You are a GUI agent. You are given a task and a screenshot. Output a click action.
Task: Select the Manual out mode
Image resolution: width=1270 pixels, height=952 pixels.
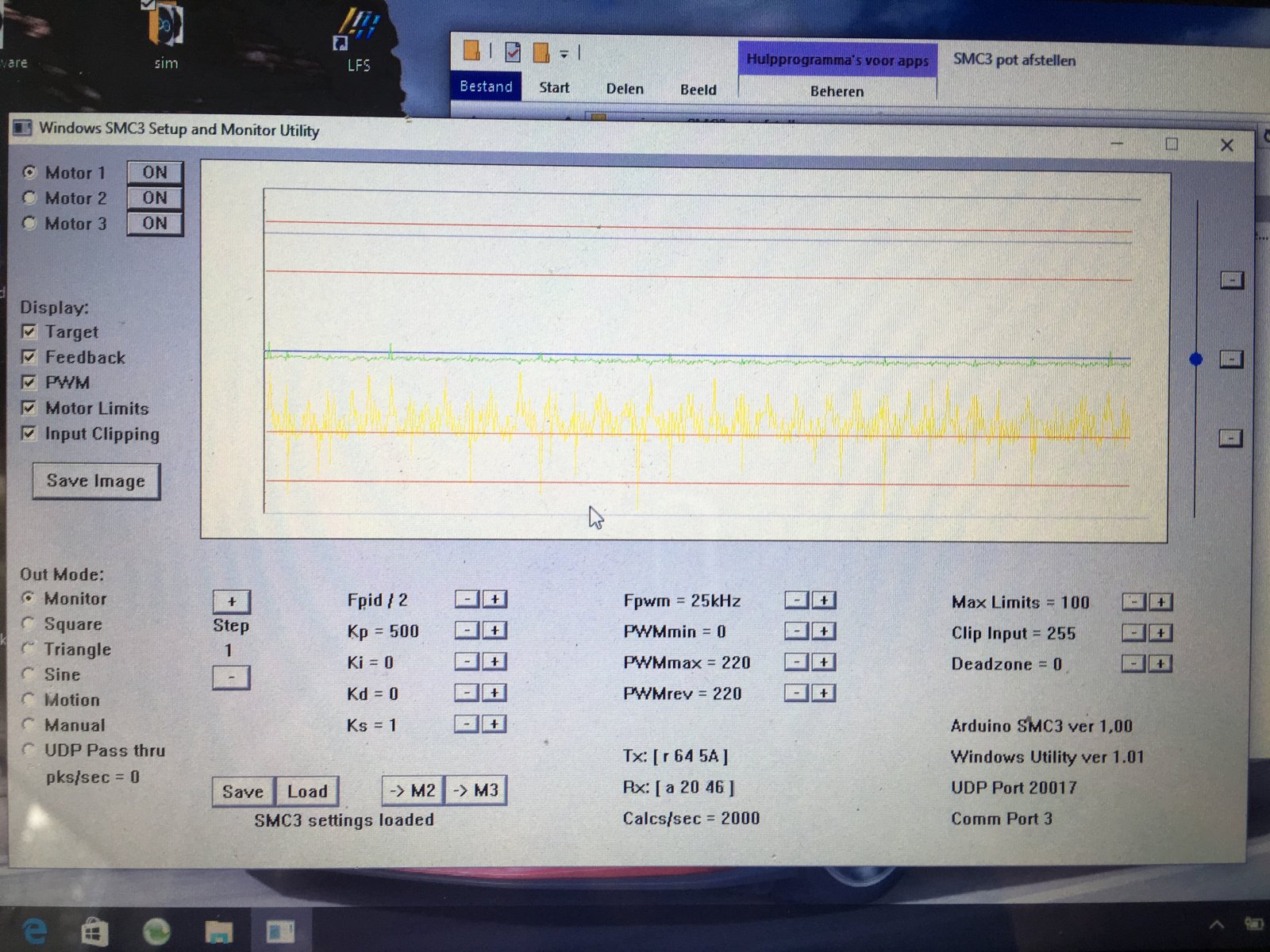pos(29,724)
